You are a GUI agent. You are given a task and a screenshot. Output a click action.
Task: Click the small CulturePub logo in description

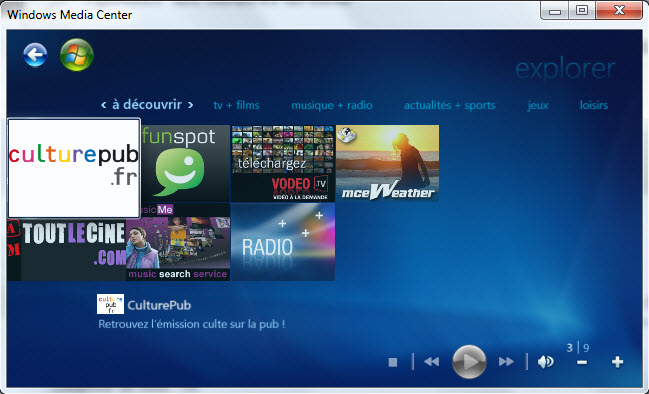pos(111,304)
